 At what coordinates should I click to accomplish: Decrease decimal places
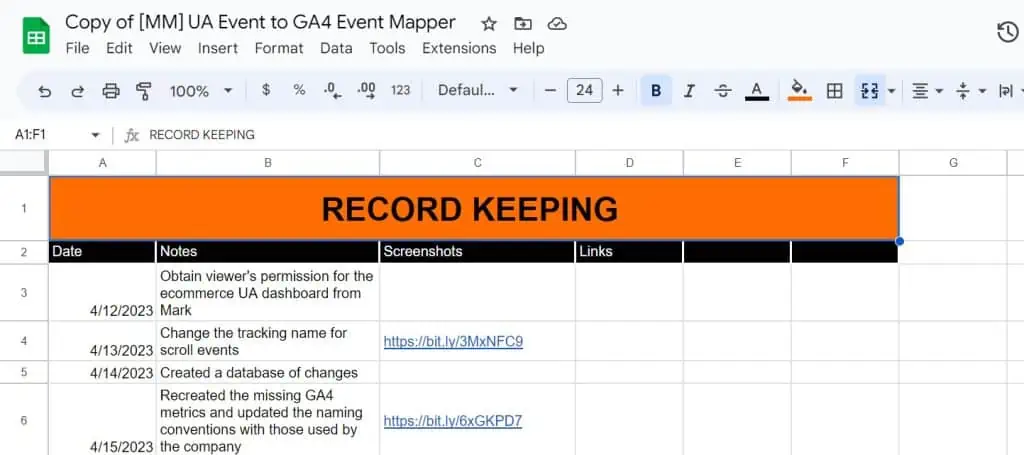(x=332, y=91)
